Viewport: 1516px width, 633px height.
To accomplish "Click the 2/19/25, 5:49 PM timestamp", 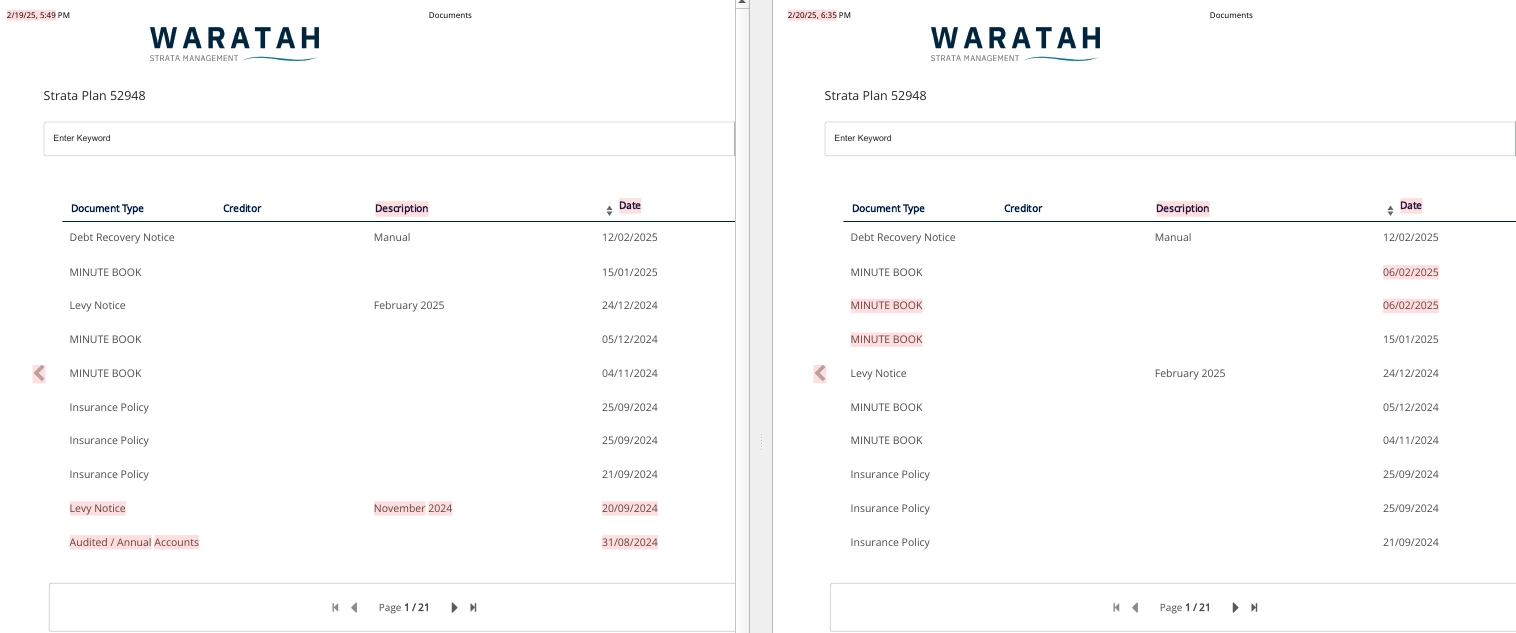I will click(x=38, y=15).
